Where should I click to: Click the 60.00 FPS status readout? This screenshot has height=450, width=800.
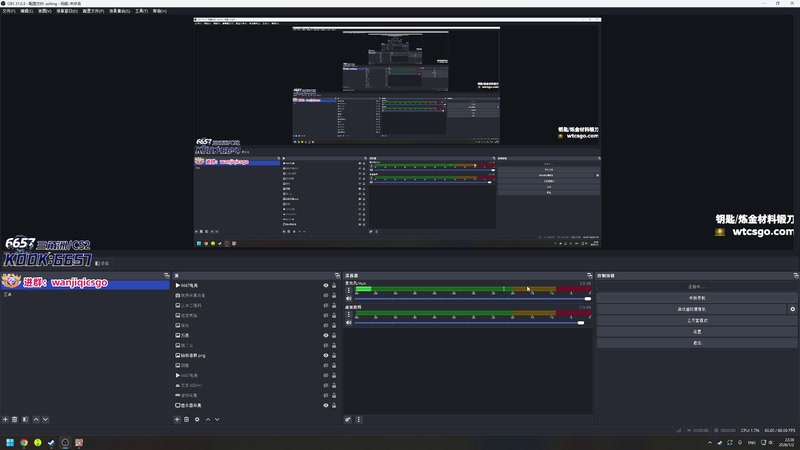tap(780, 431)
